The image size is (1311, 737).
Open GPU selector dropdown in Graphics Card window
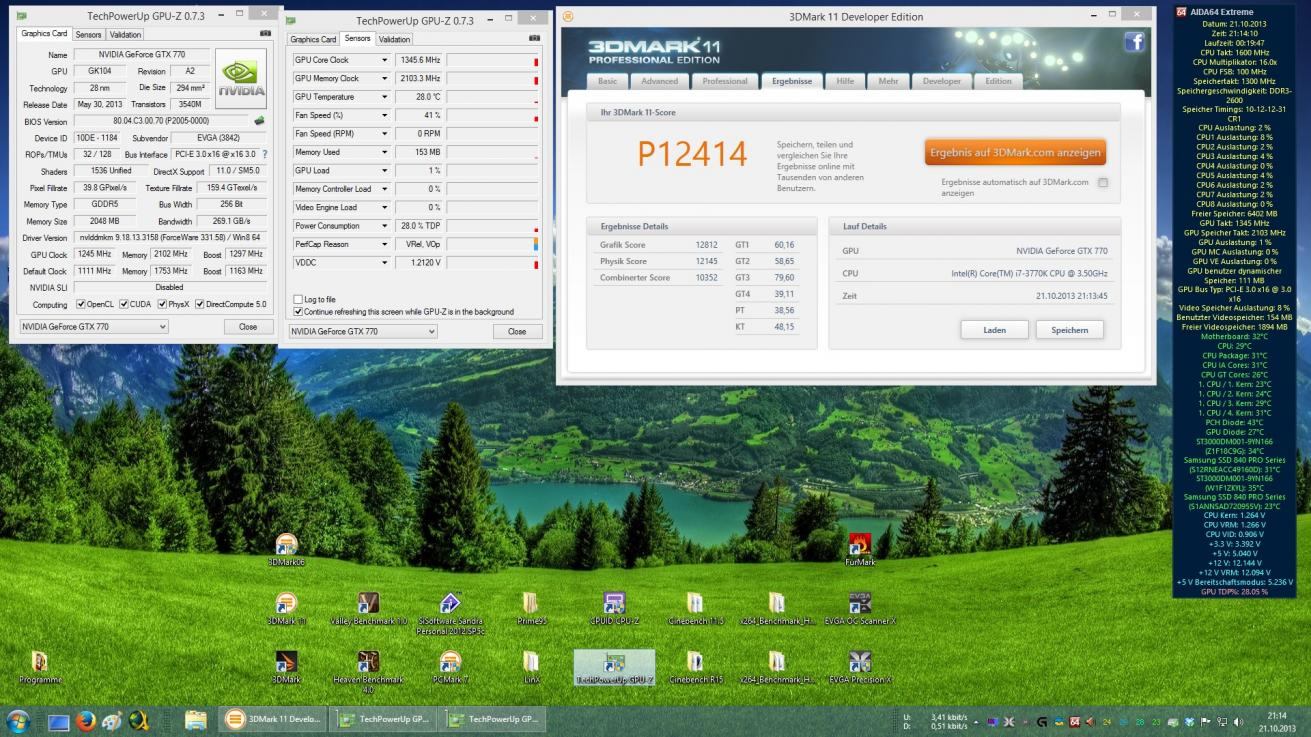94,327
